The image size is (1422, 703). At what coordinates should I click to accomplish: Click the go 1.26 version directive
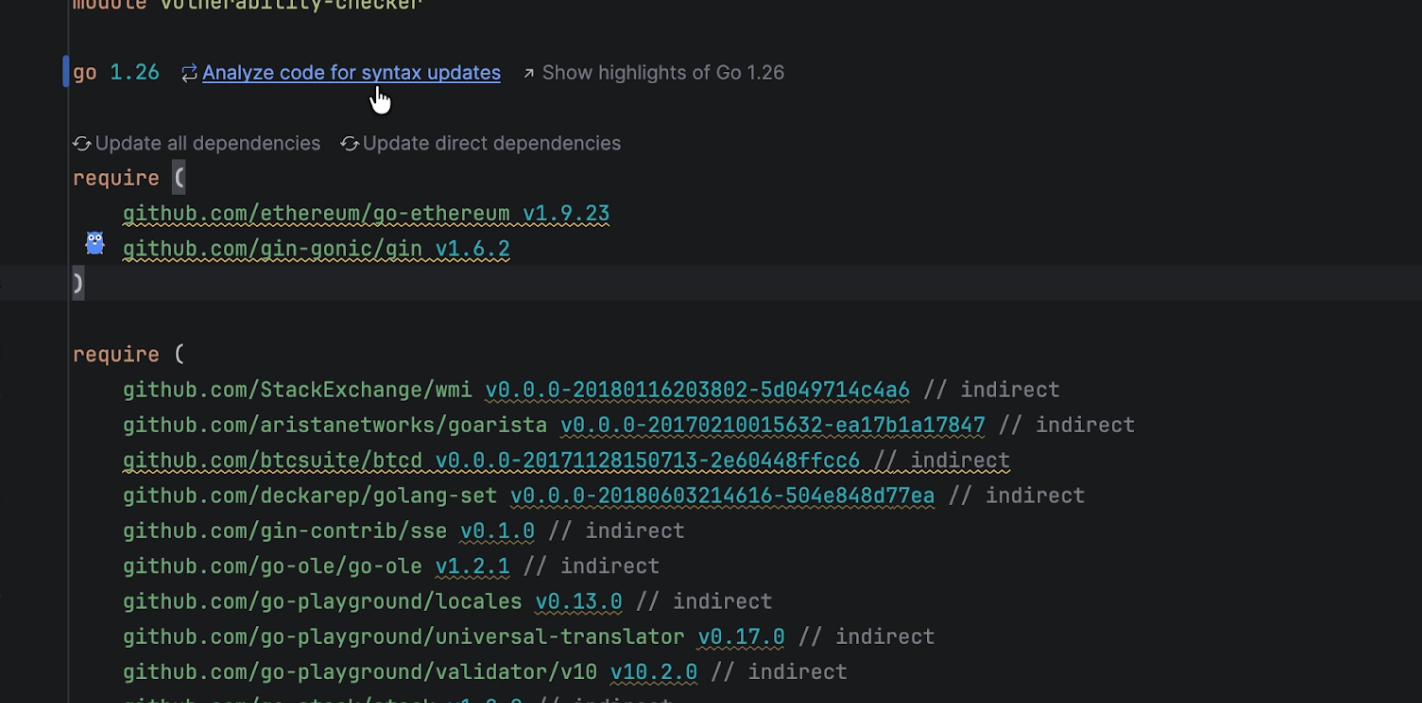tap(116, 73)
